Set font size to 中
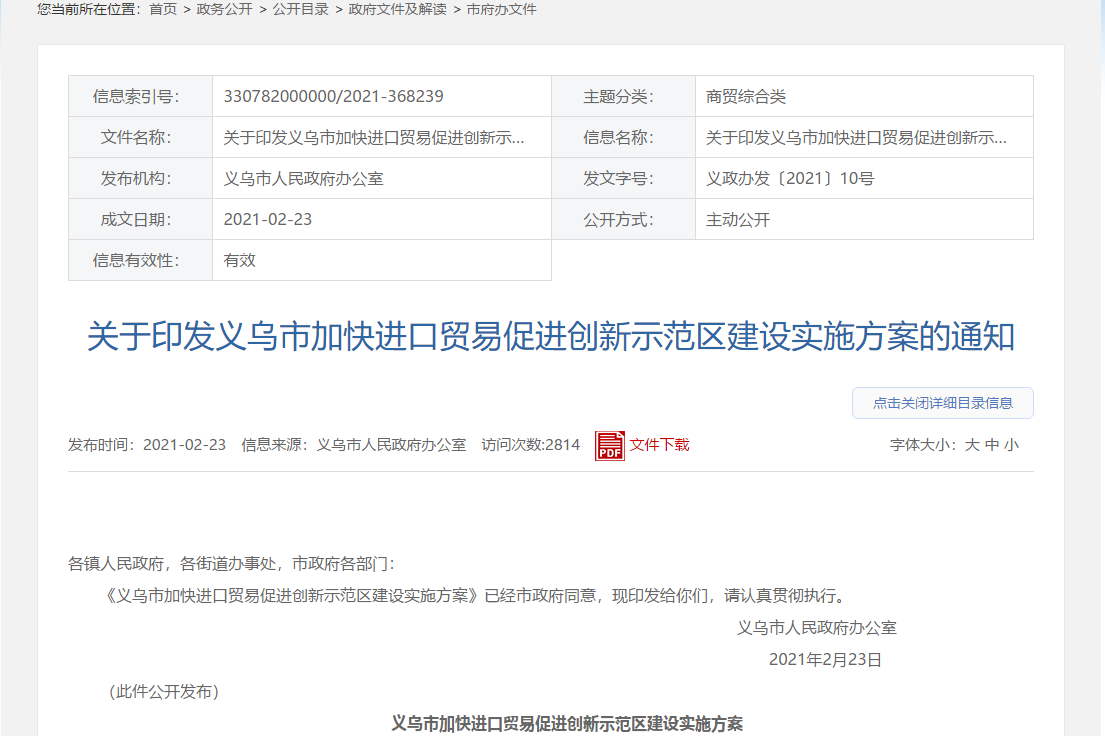 tap(992, 445)
